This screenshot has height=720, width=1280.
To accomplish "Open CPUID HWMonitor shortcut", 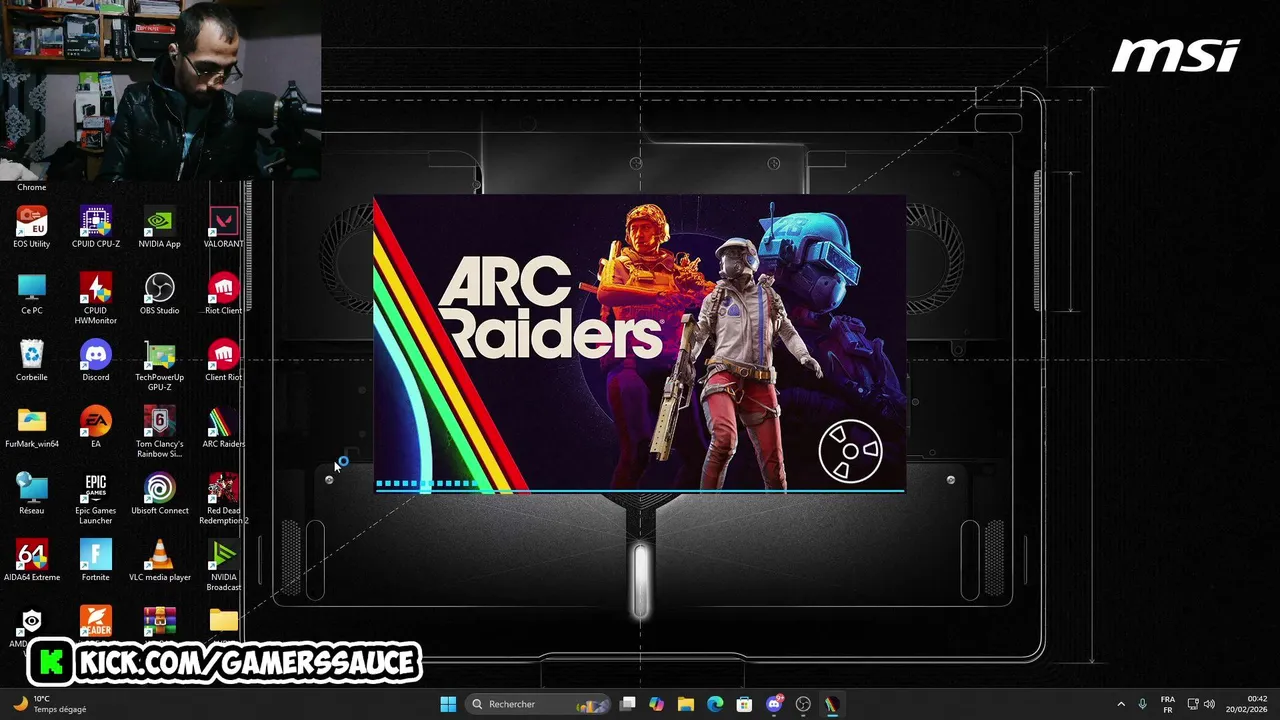I will (96, 298).
